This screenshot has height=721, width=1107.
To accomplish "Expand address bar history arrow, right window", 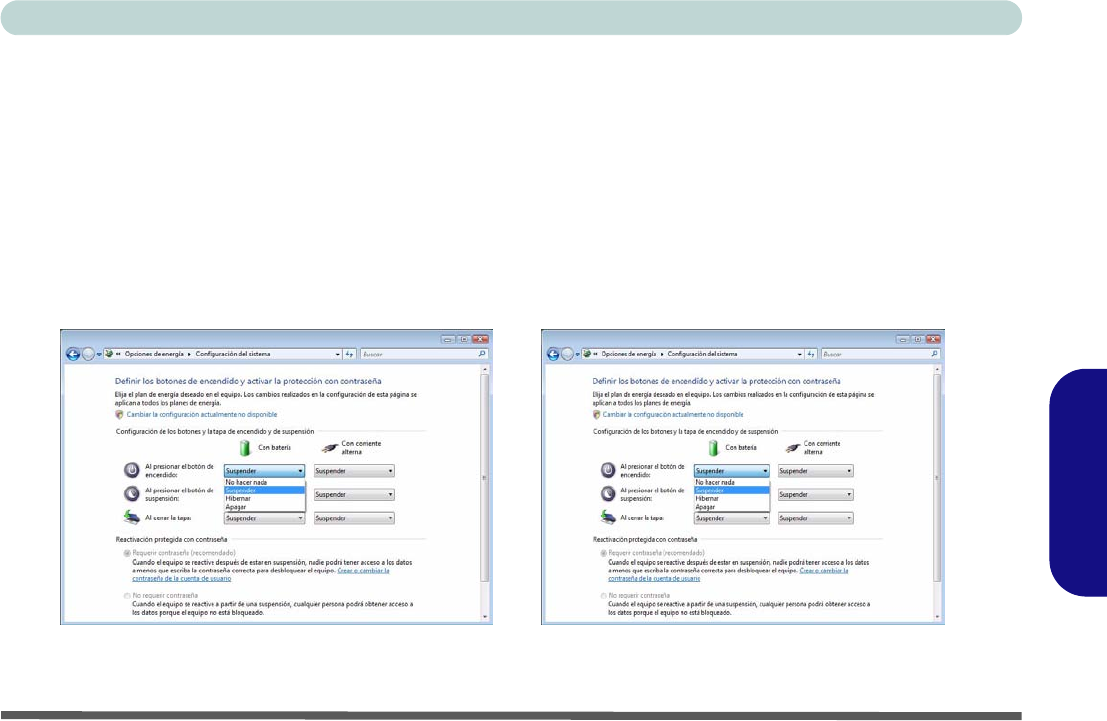I will click(x=799, y=354).
